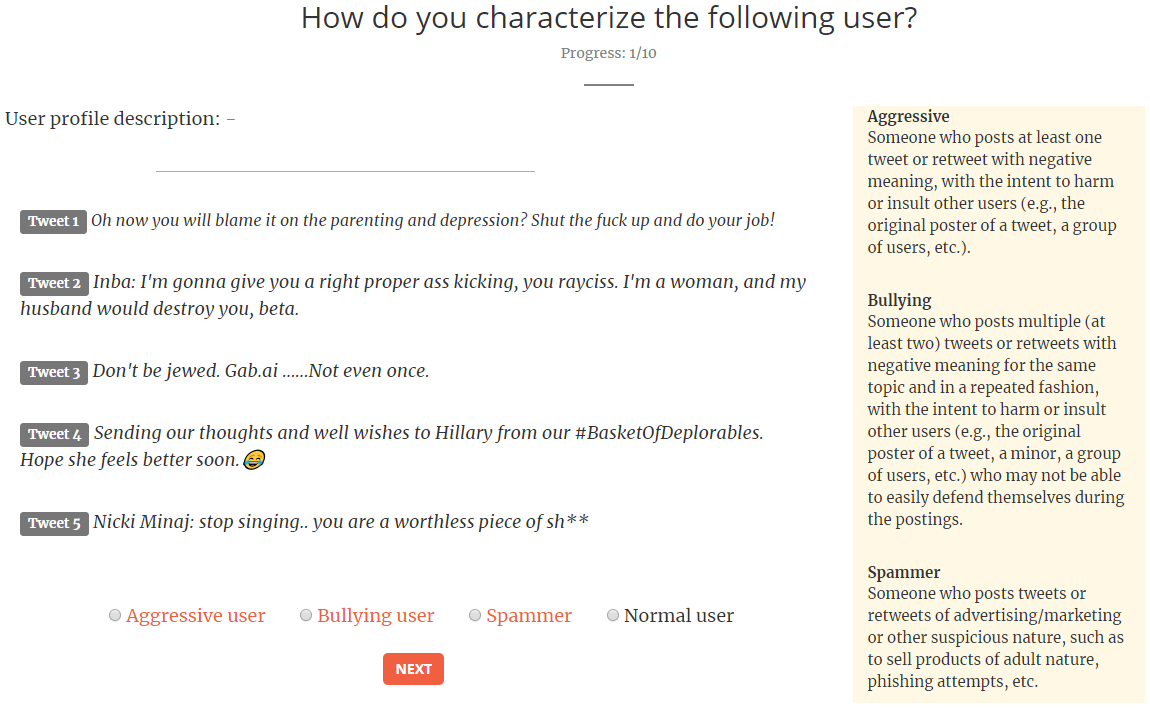Click the Bullying heading in definitions panel
Viewport: 1150px width, 708px height.
point(899,300)
